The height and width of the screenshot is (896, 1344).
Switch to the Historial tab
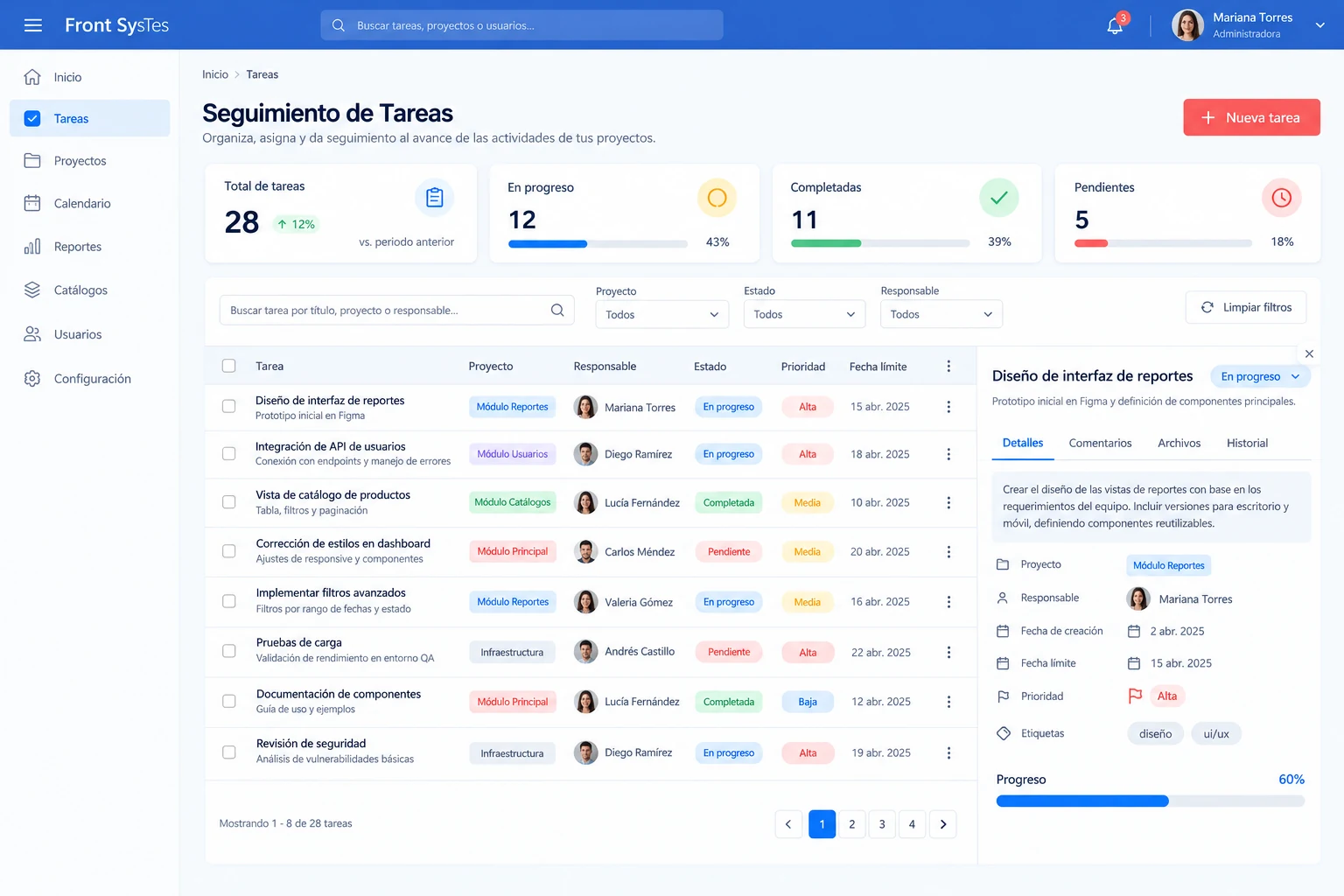click(x=1247, y=444)
